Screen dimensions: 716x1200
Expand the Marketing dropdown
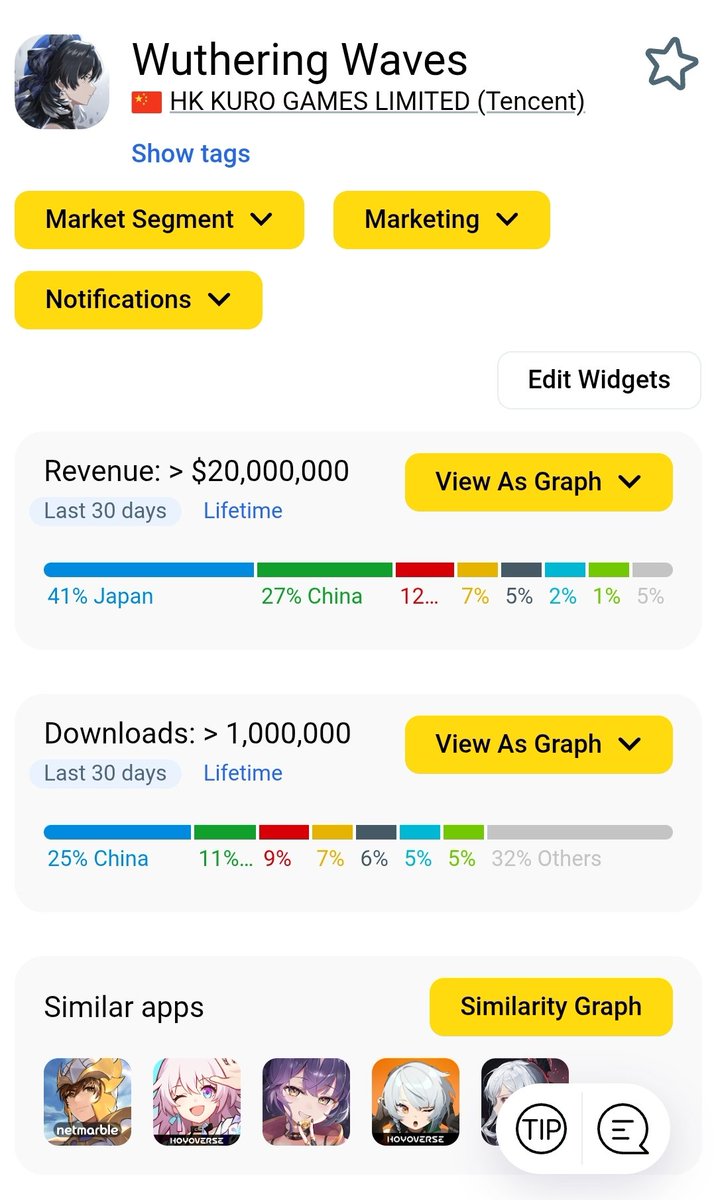(x=441, y=220)
